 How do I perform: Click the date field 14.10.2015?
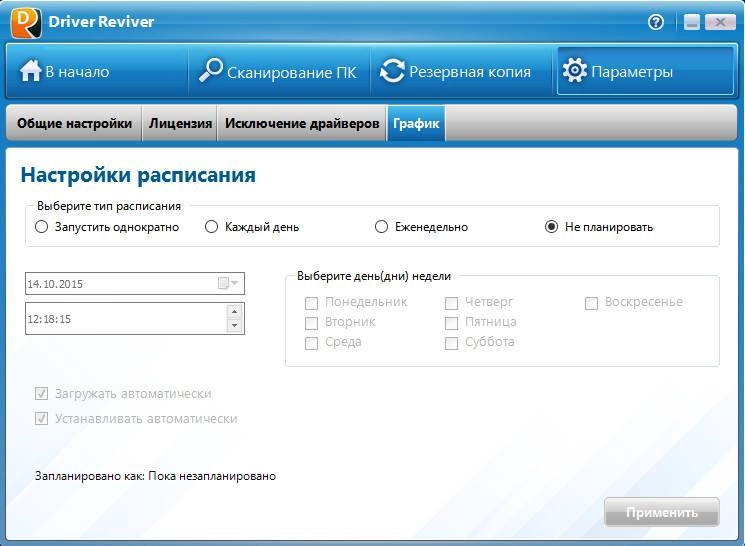coord(135,283)
